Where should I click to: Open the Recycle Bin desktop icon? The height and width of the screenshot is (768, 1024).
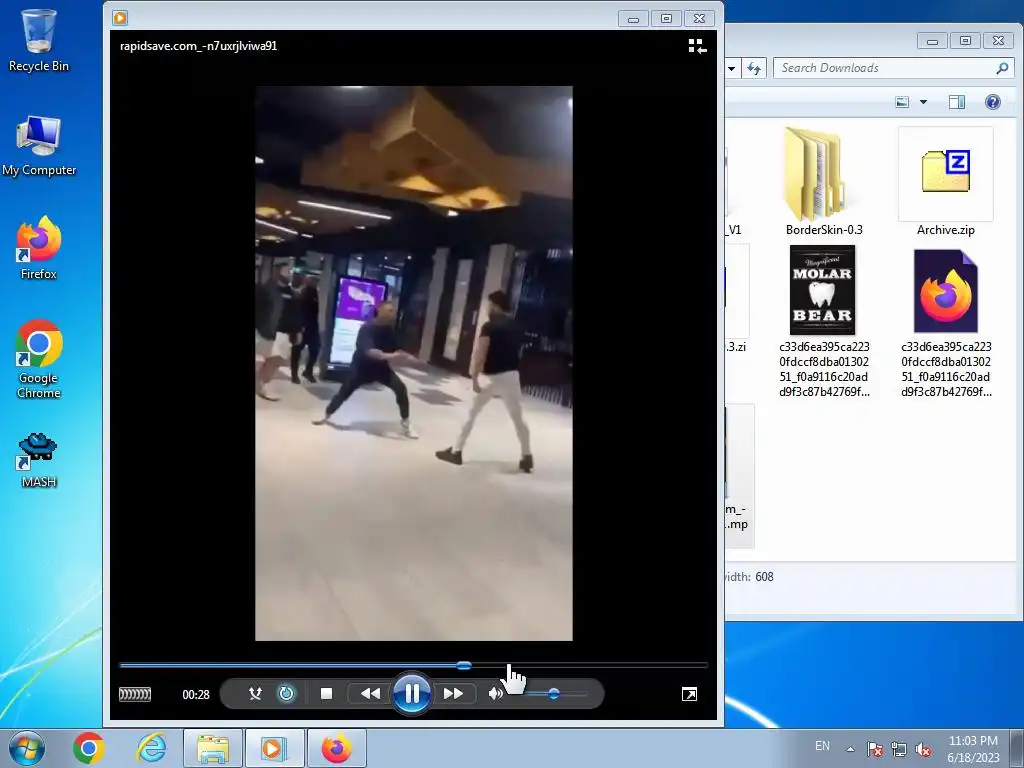coord(39,40)
